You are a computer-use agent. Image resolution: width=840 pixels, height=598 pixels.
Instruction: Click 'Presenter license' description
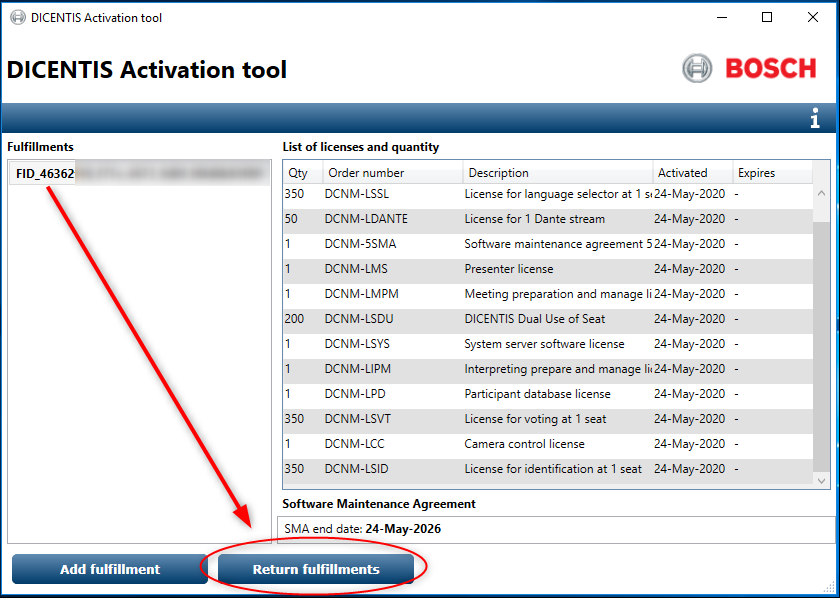(x=508, y=268)
